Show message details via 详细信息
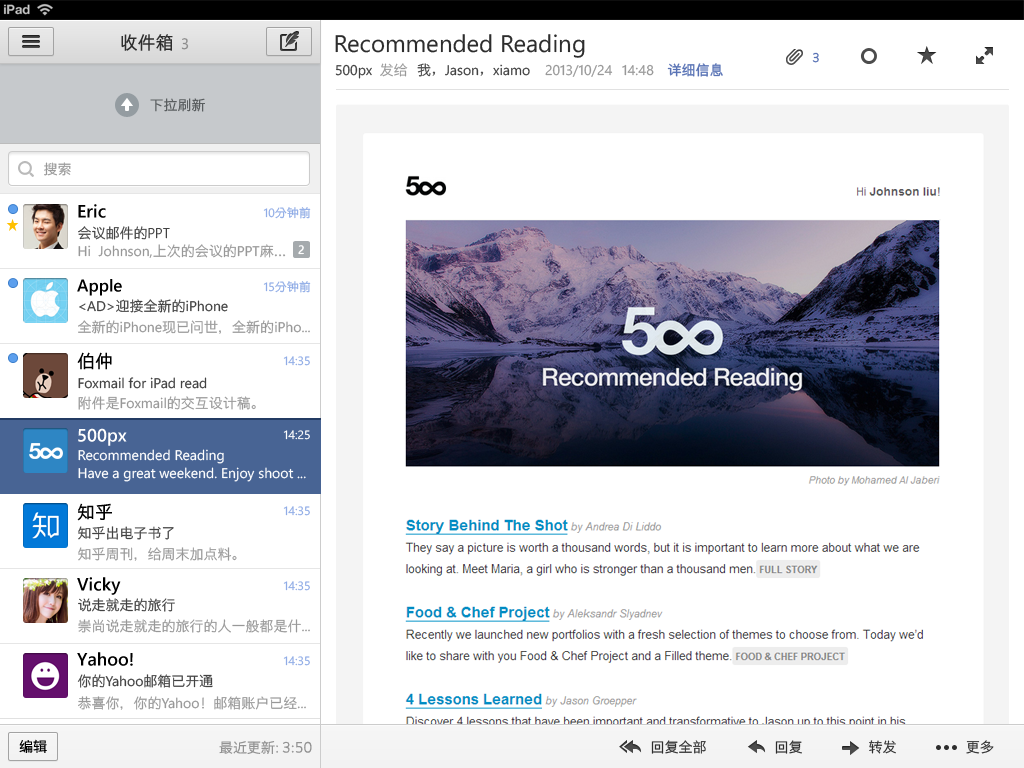This screenshot has height=768, width=1024. pos(695,71)
